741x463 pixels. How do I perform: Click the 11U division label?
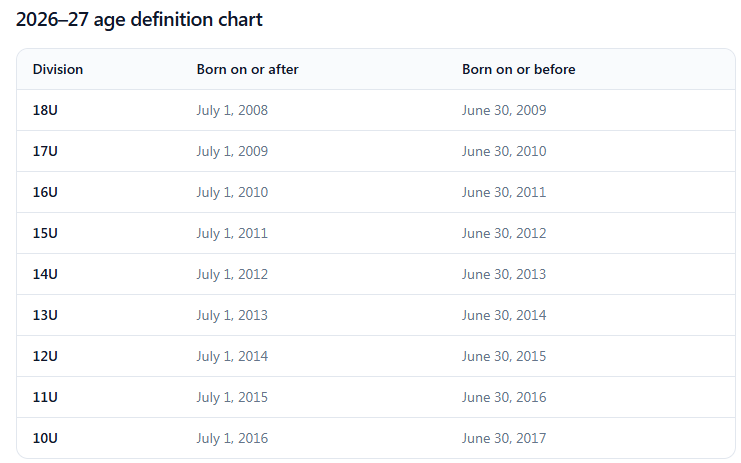click(x=45, y=397)
